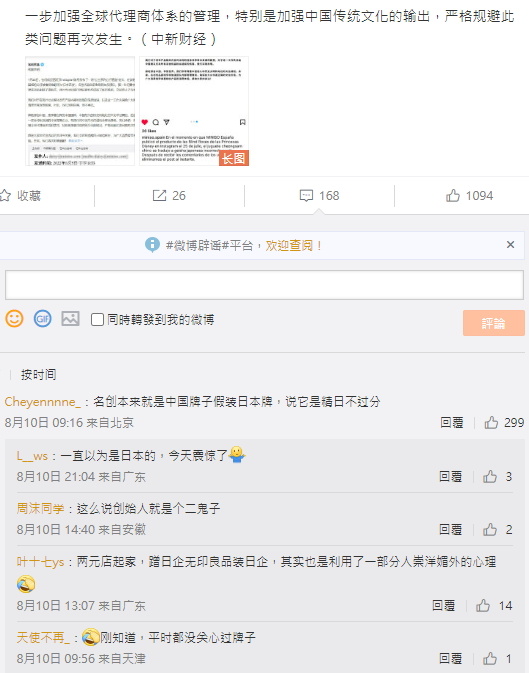Open comments via the 168 comment icon

point(306,196)
